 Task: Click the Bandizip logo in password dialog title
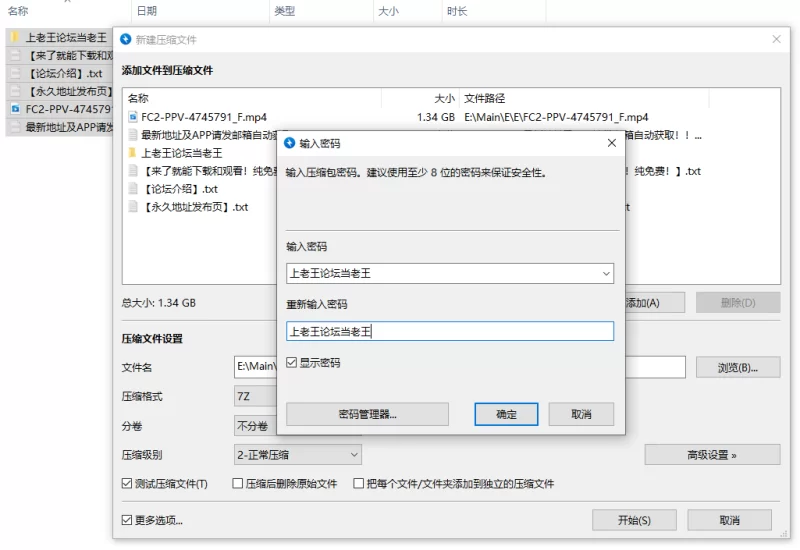click(x=290, y=143)
